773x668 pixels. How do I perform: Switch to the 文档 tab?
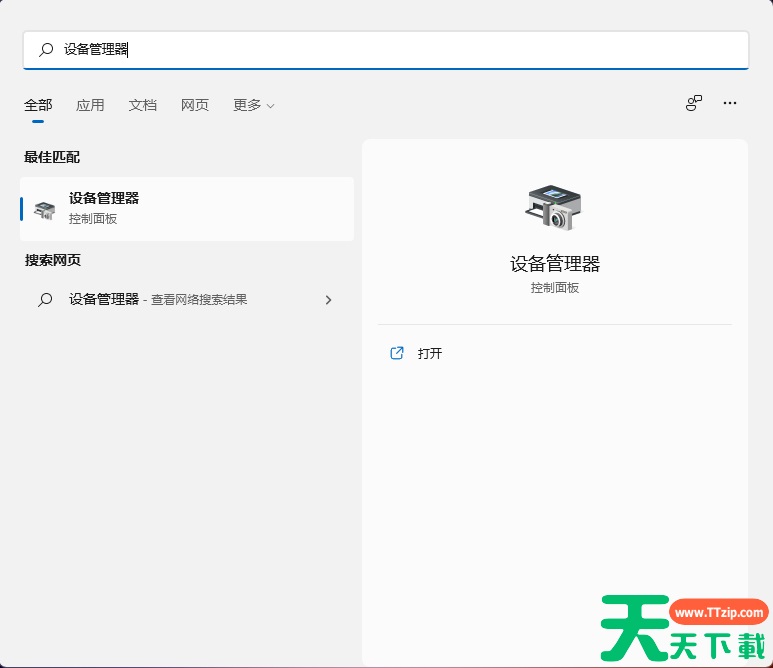pos(142,105)
